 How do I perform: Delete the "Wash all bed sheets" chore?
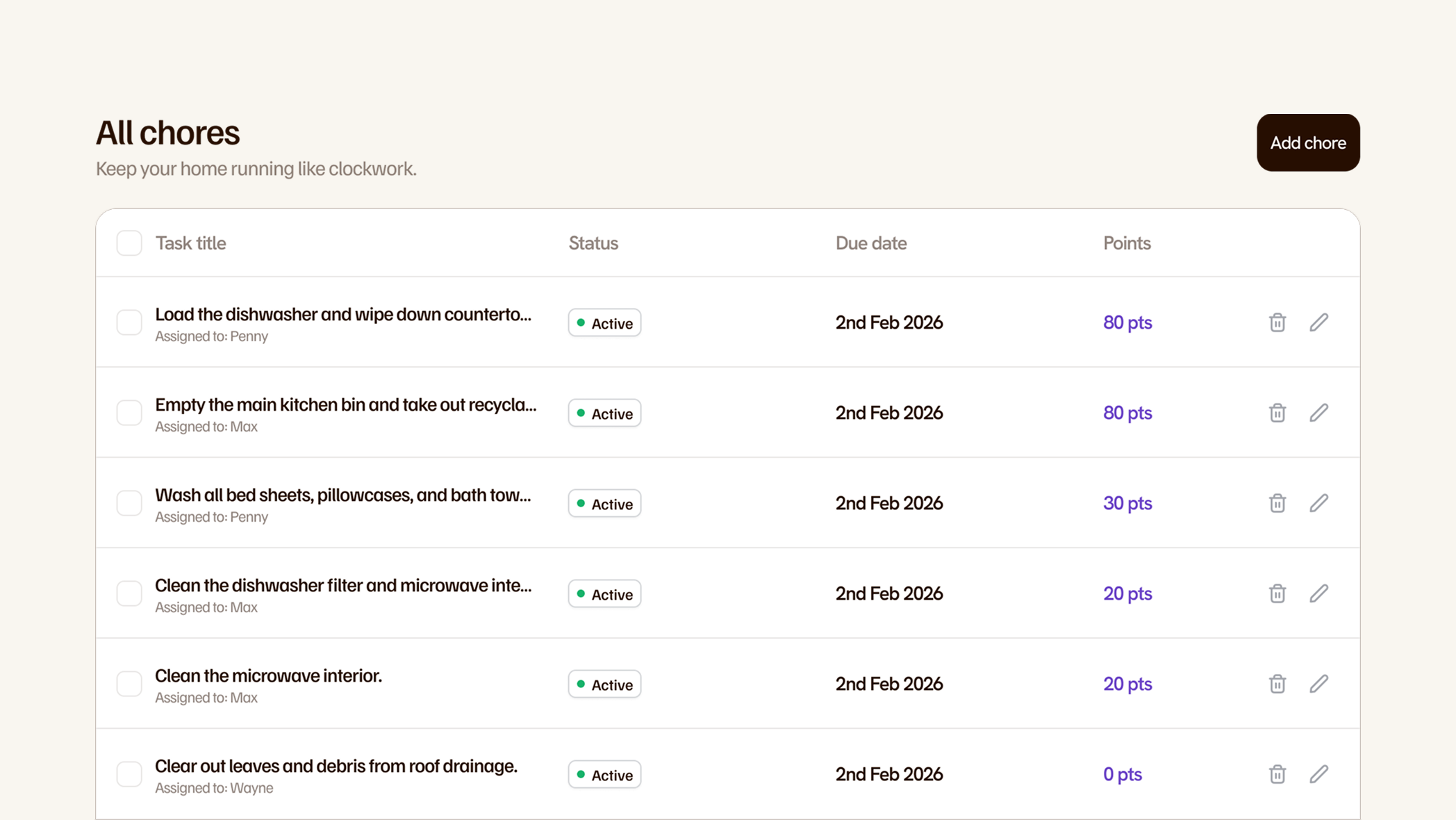(1277, 502)
